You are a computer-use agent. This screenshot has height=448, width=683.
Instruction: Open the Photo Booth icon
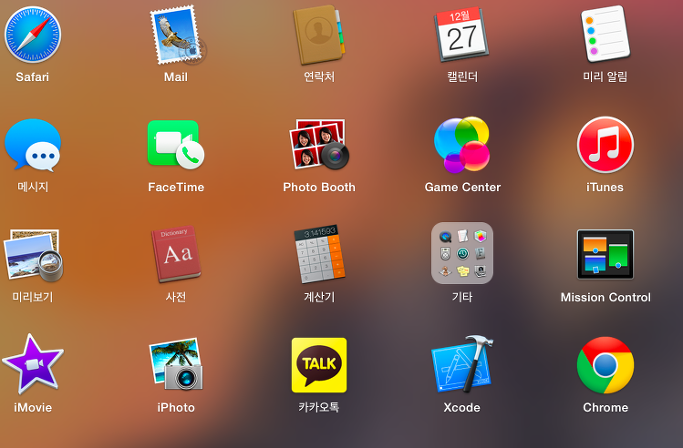coord(319,144)
